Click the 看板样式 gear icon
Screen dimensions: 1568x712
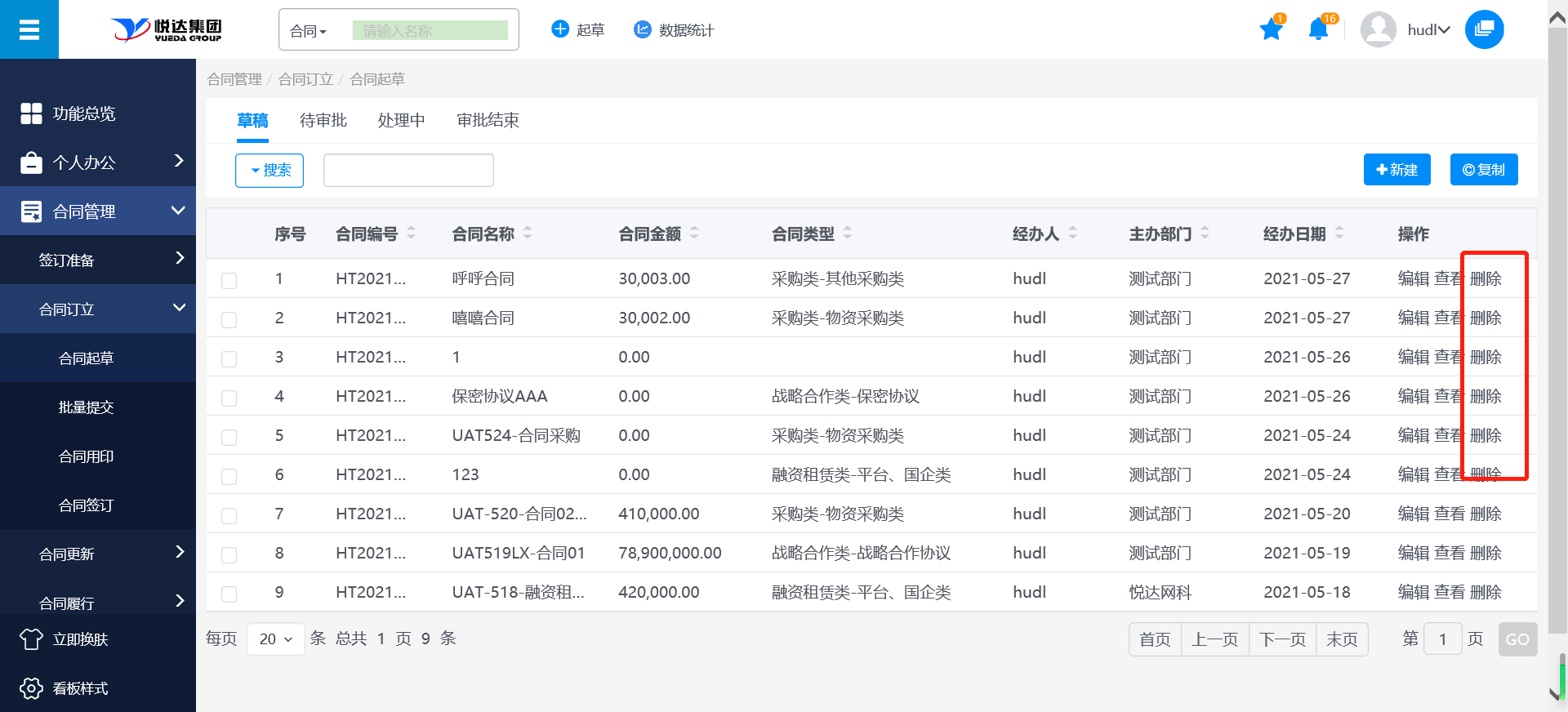(x=31, y=688)
